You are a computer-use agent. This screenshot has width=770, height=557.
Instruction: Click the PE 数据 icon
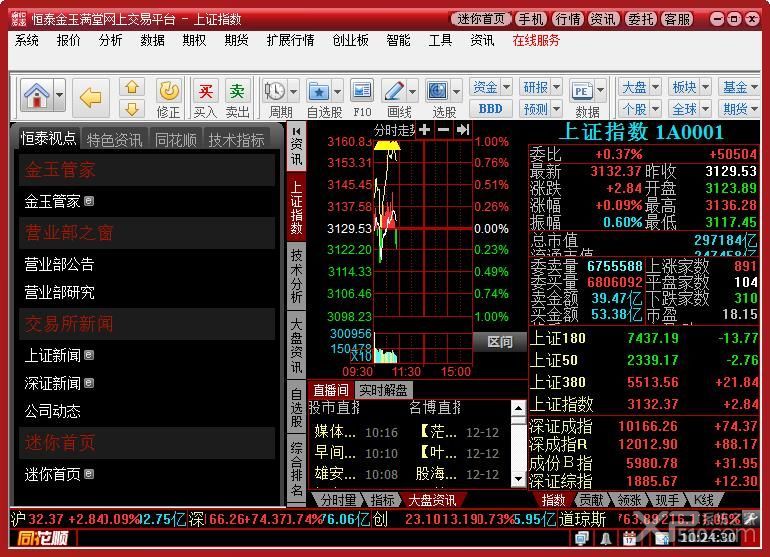581,91
